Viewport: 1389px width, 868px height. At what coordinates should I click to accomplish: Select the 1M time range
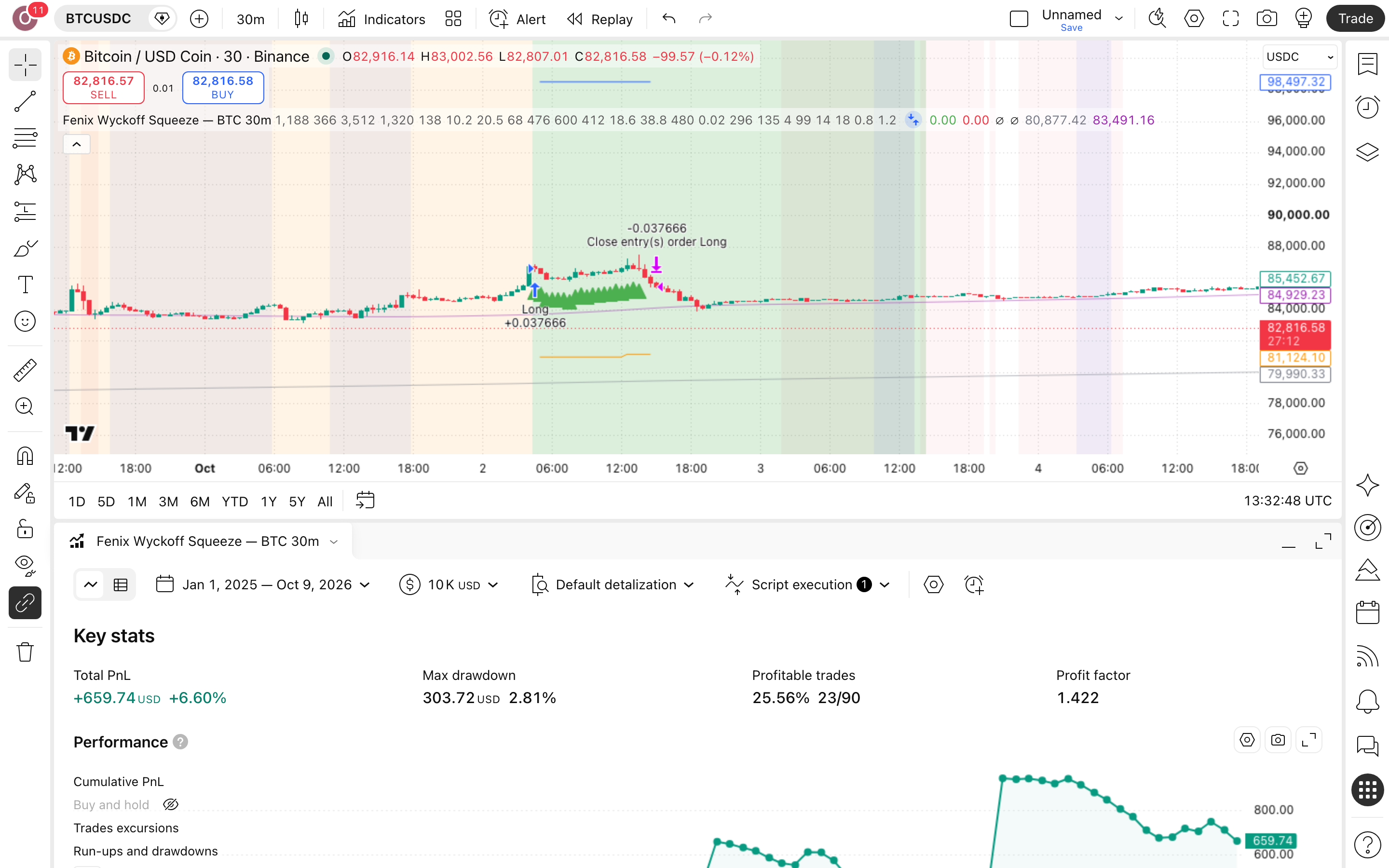tap(136, 501)
